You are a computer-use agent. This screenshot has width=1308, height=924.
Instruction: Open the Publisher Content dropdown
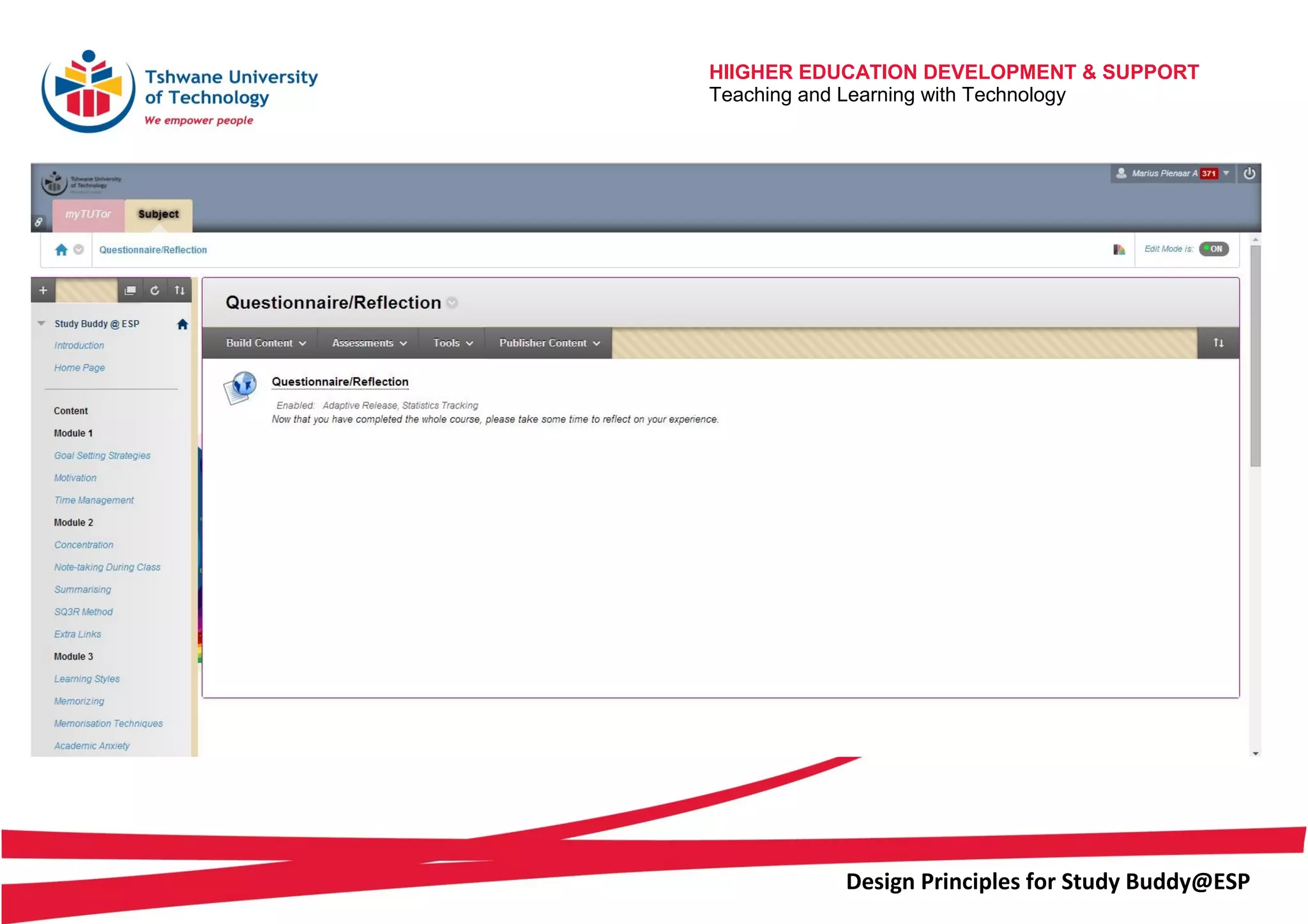pos(549,343)
